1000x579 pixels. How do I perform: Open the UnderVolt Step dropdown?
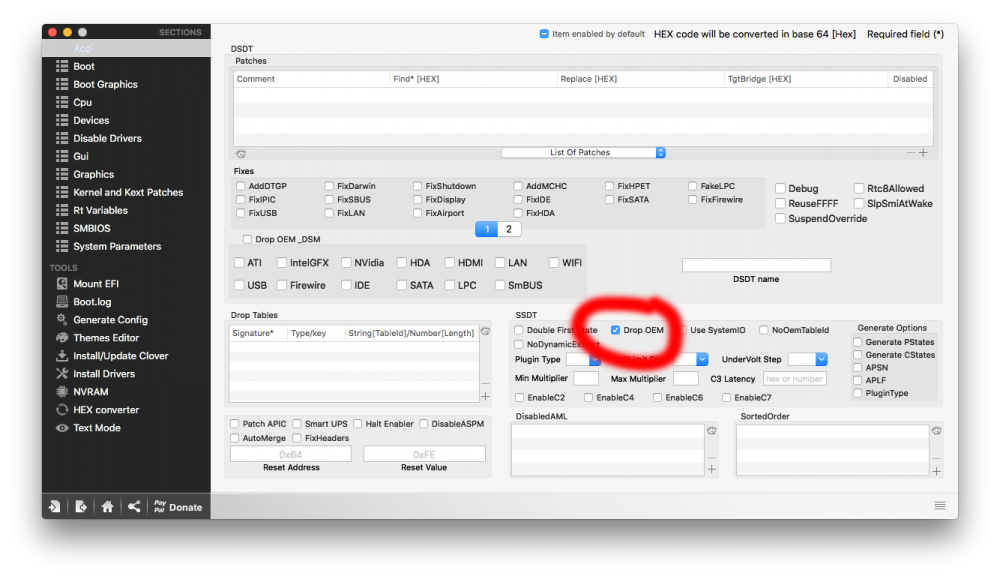(807, 359)
